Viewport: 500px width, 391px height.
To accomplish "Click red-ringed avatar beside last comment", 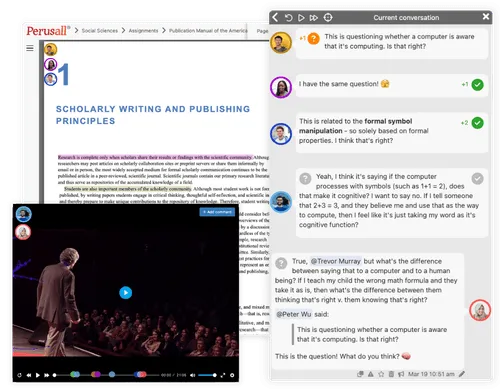I will [x=480, y=310].
